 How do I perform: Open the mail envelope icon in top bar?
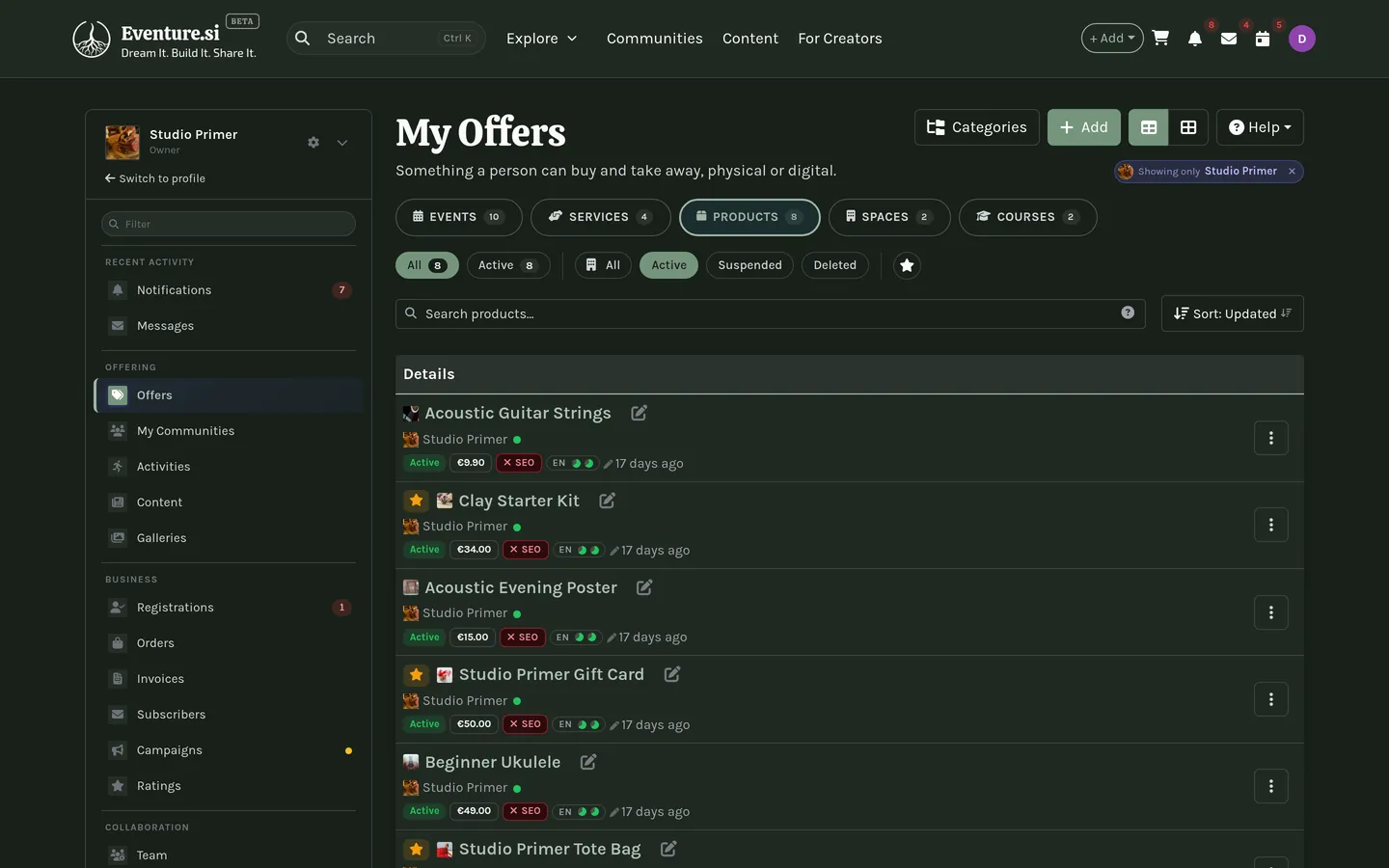pyautogui.click(x=1229, y=39)
